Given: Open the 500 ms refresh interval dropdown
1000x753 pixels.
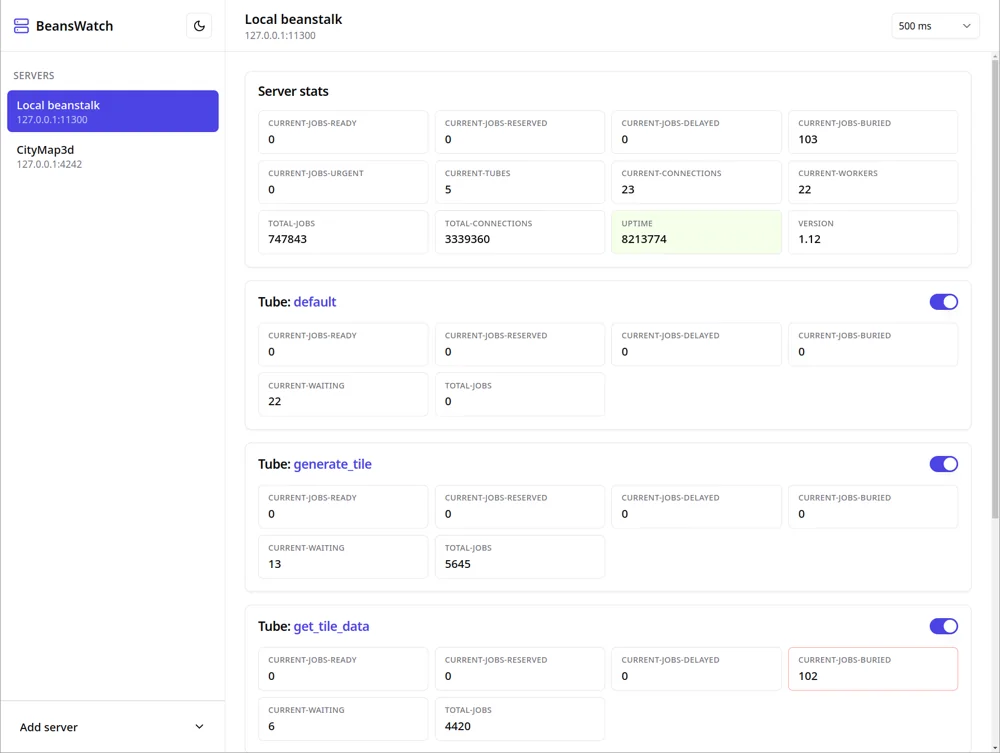Looking at the screenshot, I should [x=935, y=26].
